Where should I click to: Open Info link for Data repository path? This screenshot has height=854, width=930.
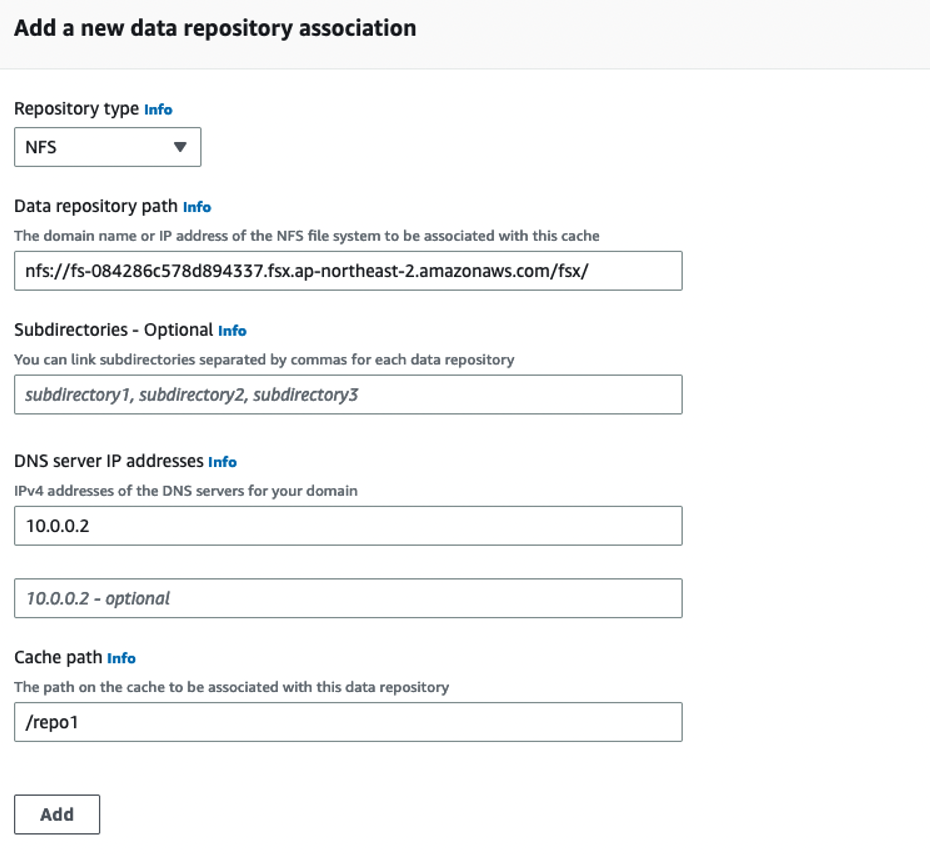point(197,207)
